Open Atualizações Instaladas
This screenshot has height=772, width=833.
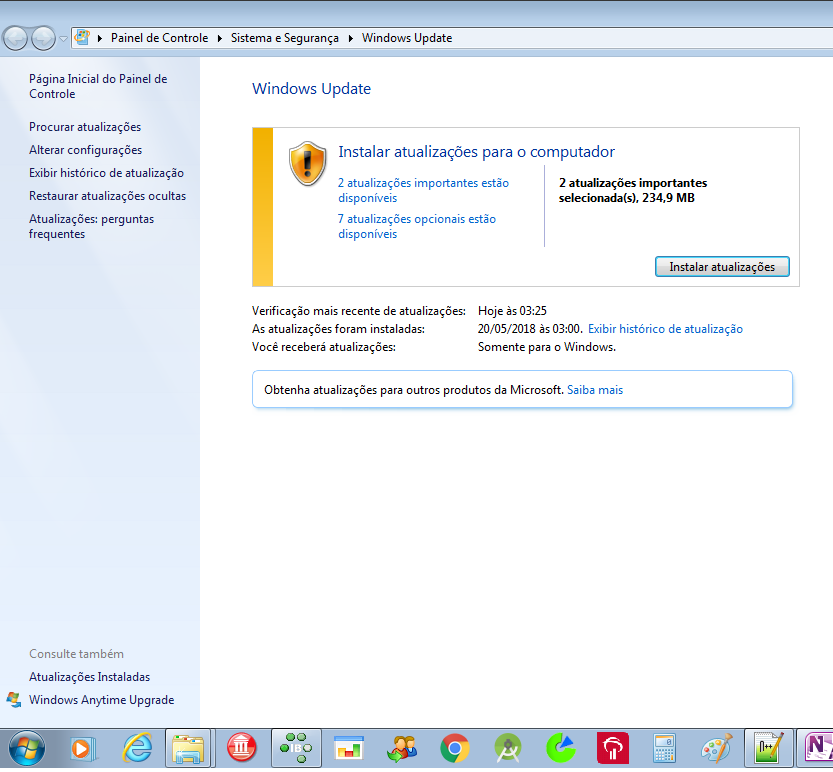click(89, 677)
